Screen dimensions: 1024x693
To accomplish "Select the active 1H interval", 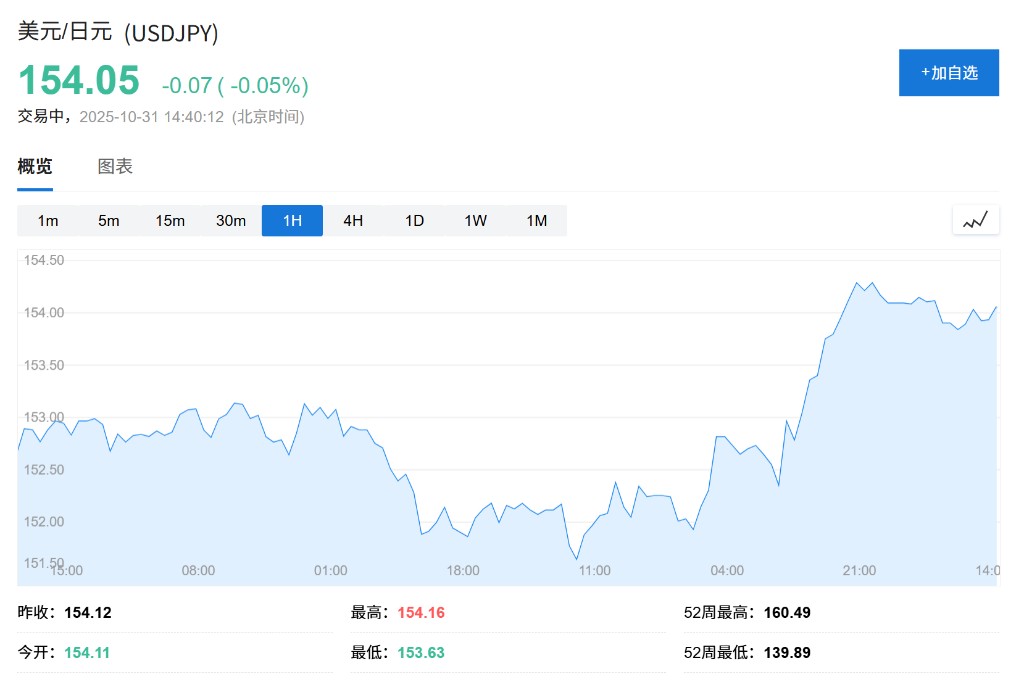I will (x=292, y=221).
